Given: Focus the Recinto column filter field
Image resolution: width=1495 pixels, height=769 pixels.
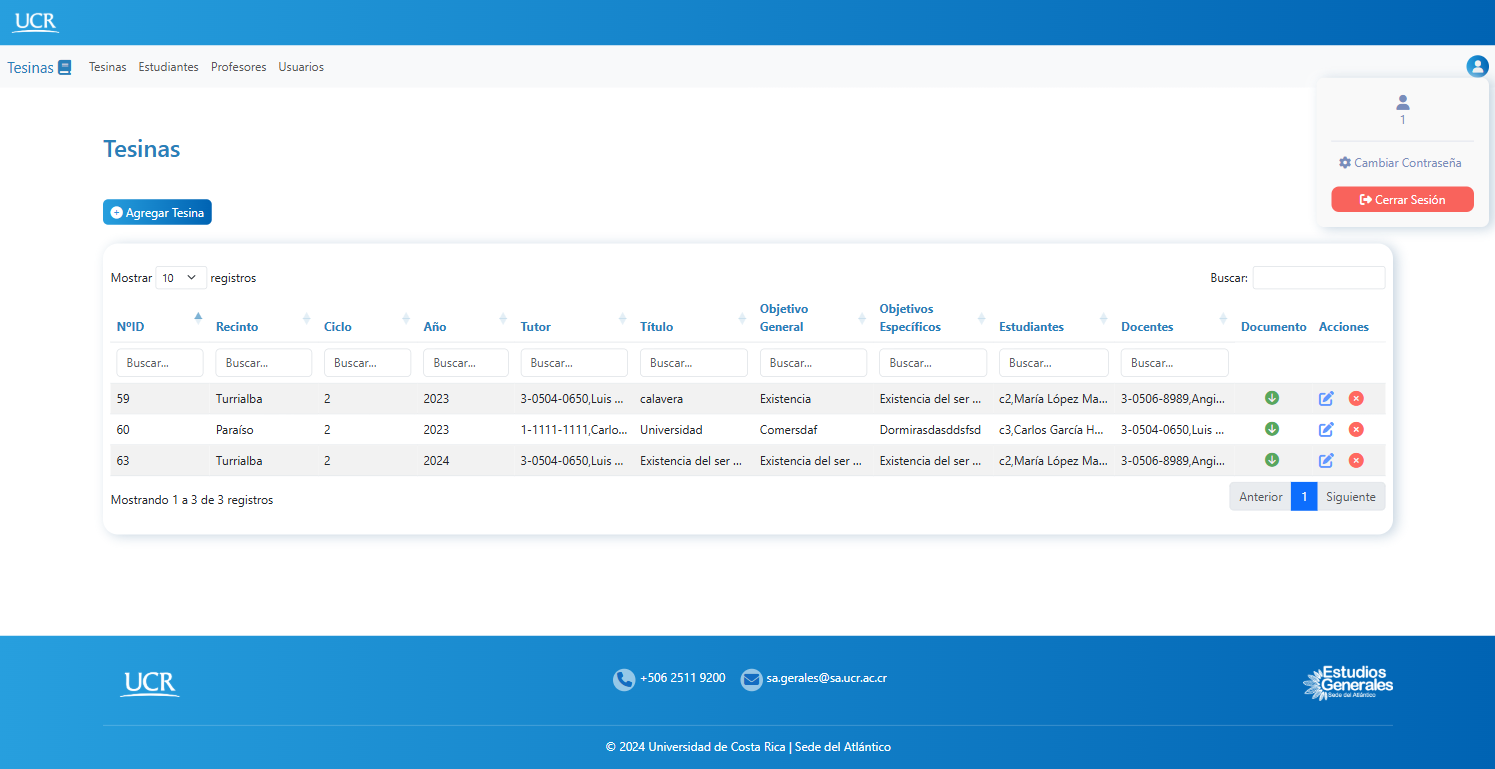Looking at the screenshot, I should pyautogui.click(x=264, y=363).
